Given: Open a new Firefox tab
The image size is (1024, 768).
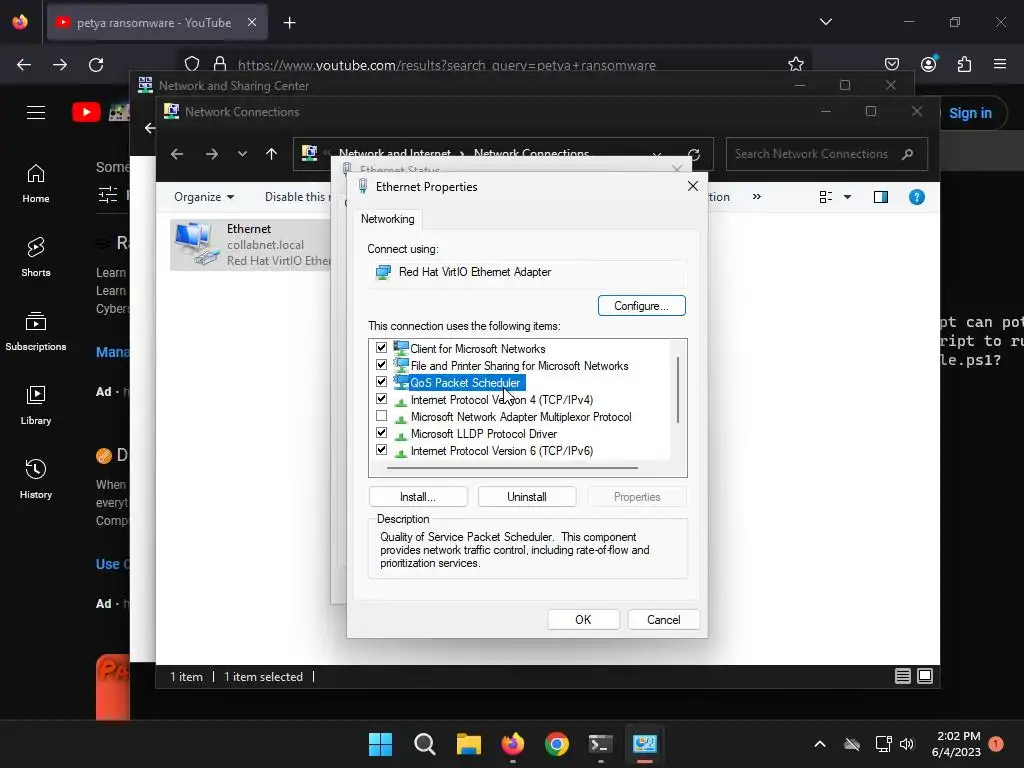Looking at the screenshot, I should pos(289,23).
